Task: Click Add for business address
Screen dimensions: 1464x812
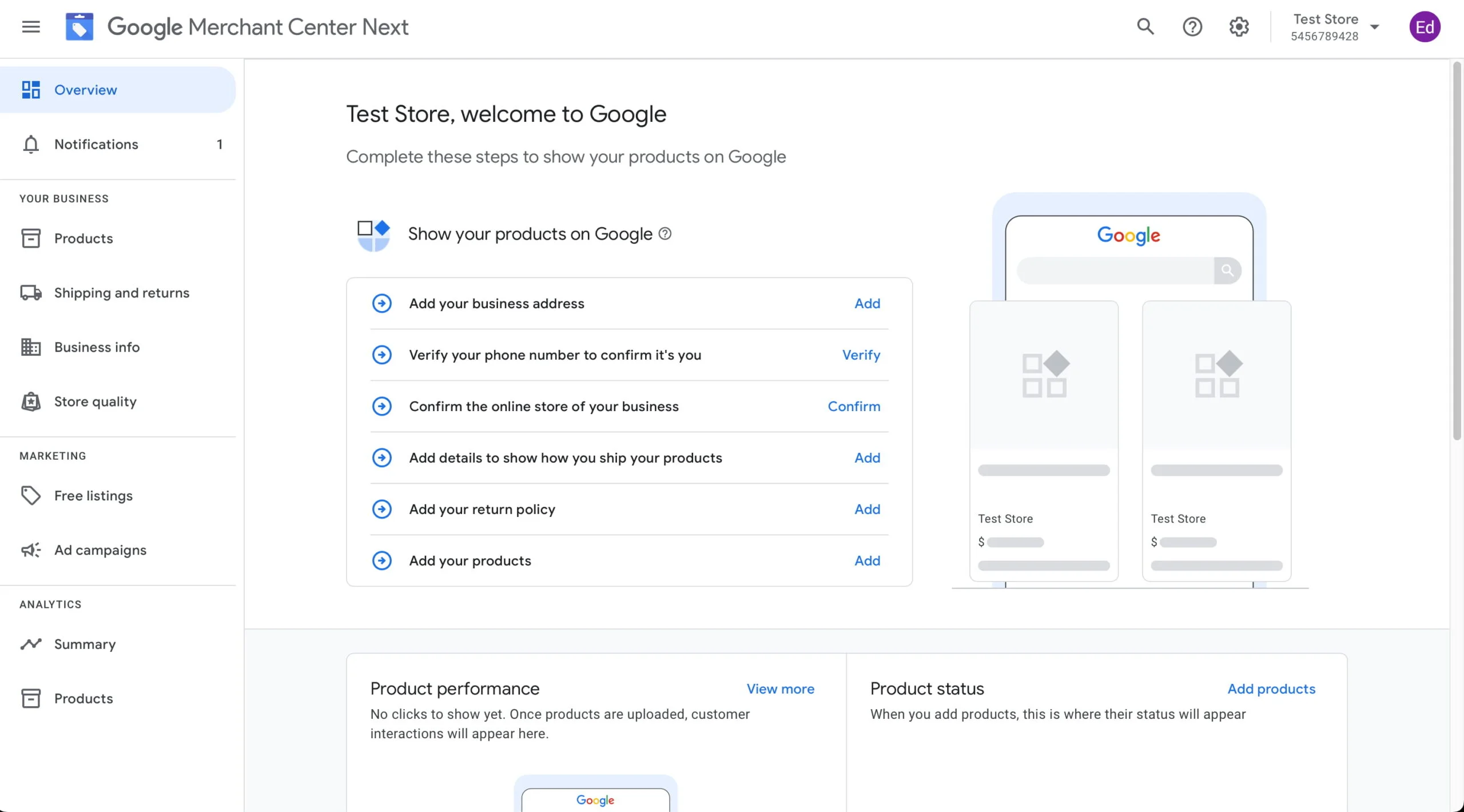Action: tap(867, 304)
